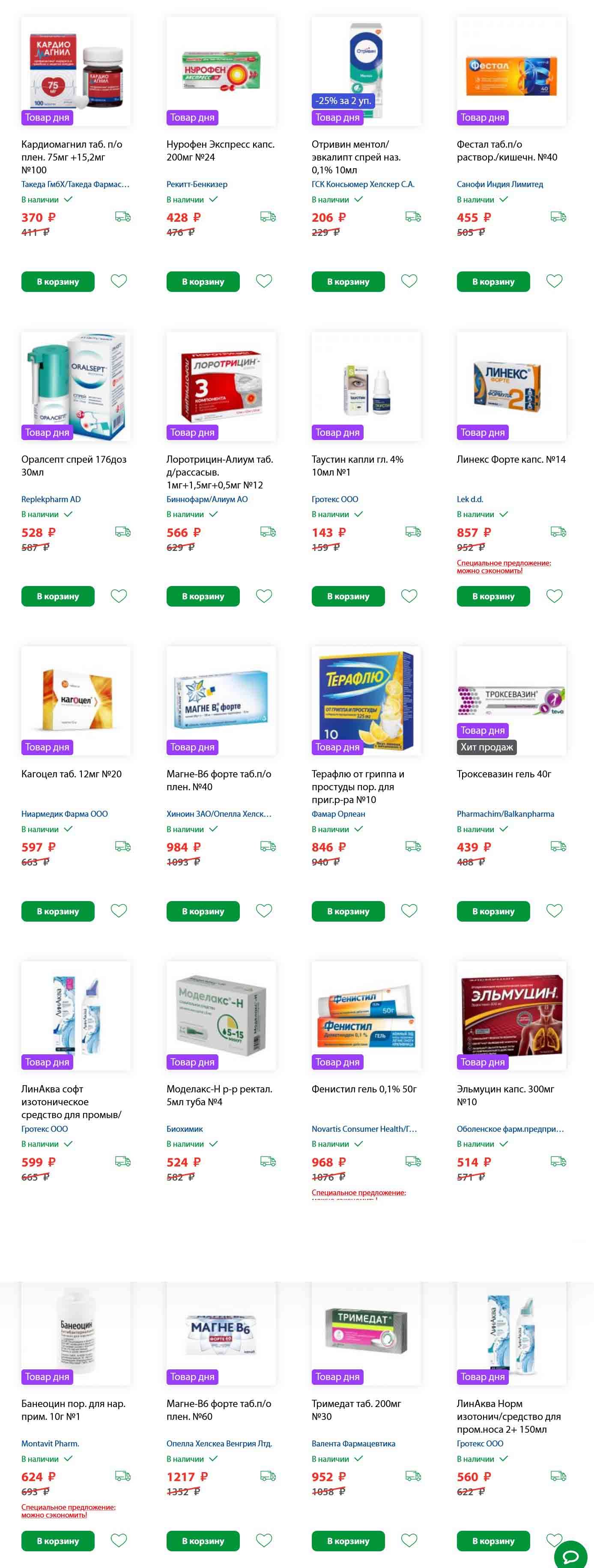
Task: Open manufacturer link Рекитт-Бенкизер
Action: [x=197, y=184]
